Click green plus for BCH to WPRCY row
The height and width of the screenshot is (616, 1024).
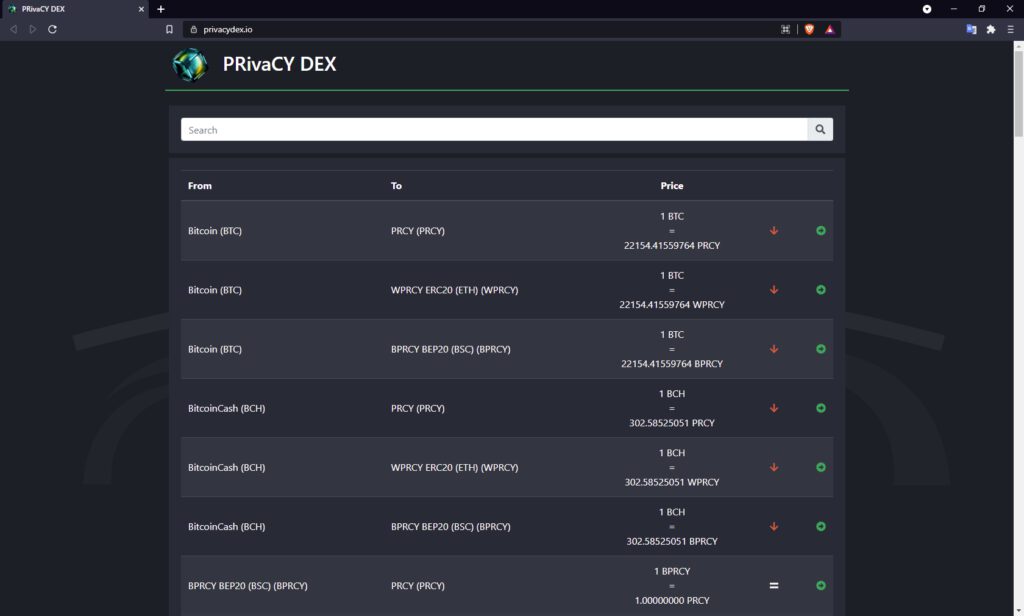[x=821, y=467]
